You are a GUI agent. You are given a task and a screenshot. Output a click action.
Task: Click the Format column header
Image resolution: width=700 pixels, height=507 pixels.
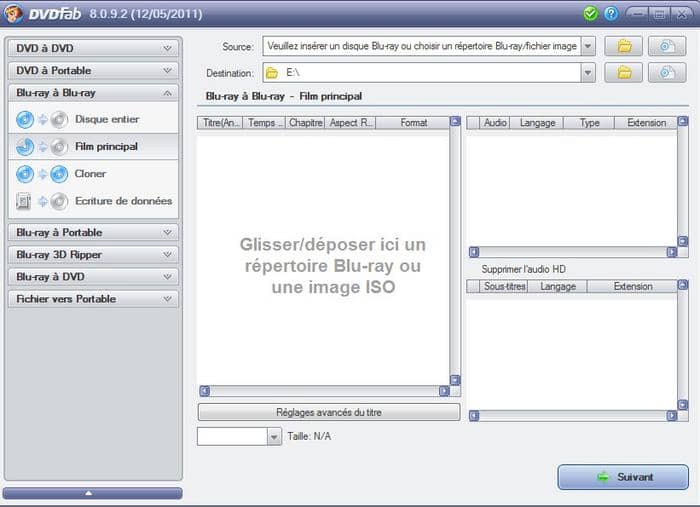[412, 123]
